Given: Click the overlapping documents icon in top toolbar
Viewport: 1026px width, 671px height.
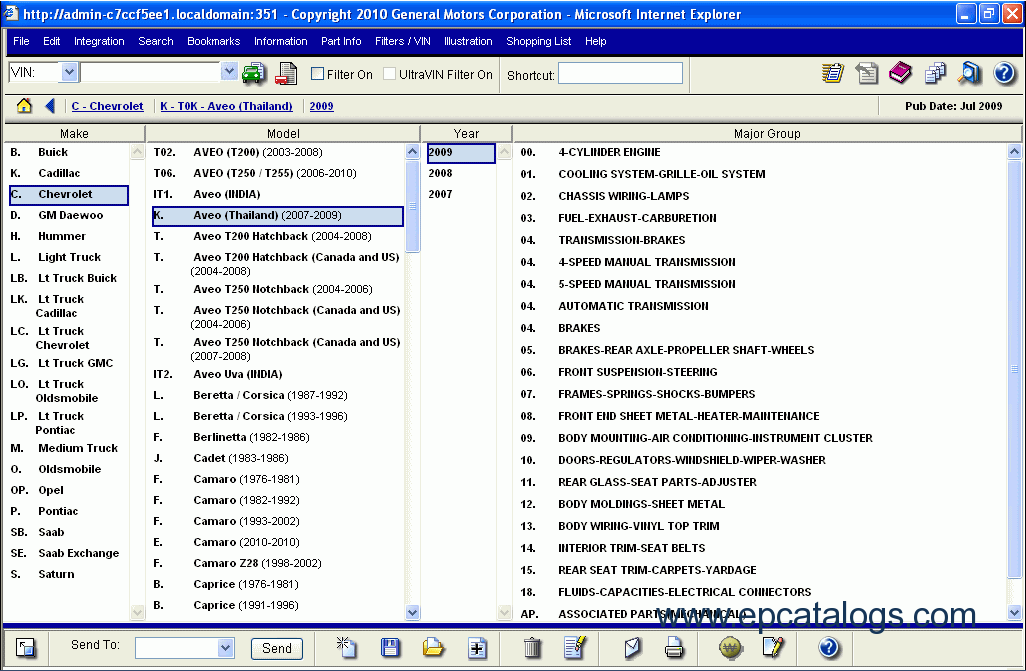Looking at the screenshot, I should click(x=935, y=73).
